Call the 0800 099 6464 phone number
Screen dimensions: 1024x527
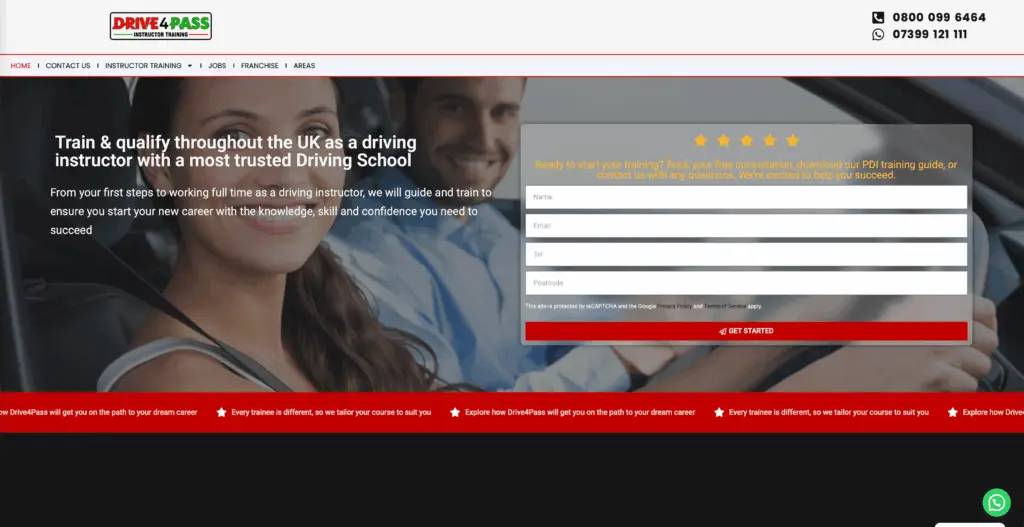click(x=938, y=18)
